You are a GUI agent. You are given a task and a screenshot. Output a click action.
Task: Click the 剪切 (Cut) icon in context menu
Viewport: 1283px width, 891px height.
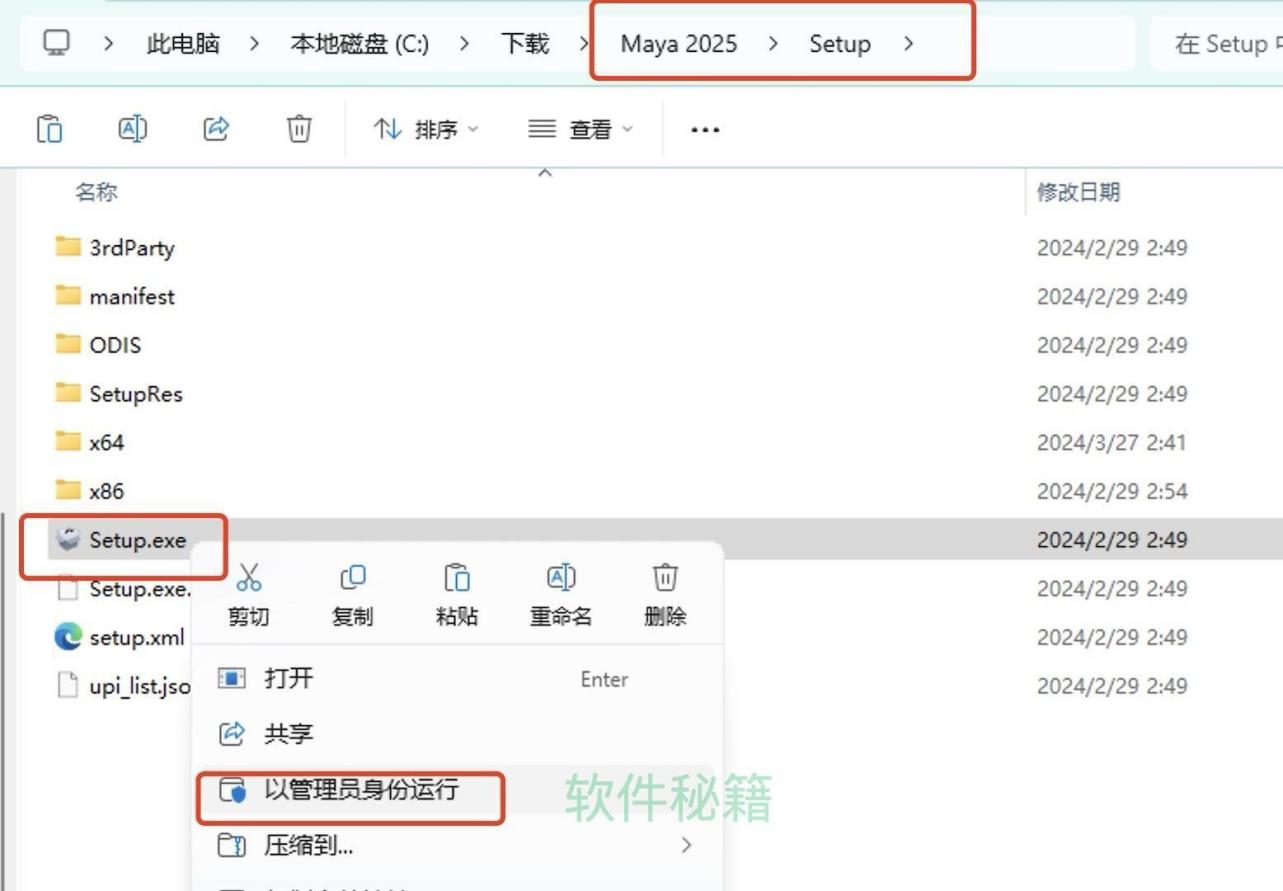tap(247, 577)
